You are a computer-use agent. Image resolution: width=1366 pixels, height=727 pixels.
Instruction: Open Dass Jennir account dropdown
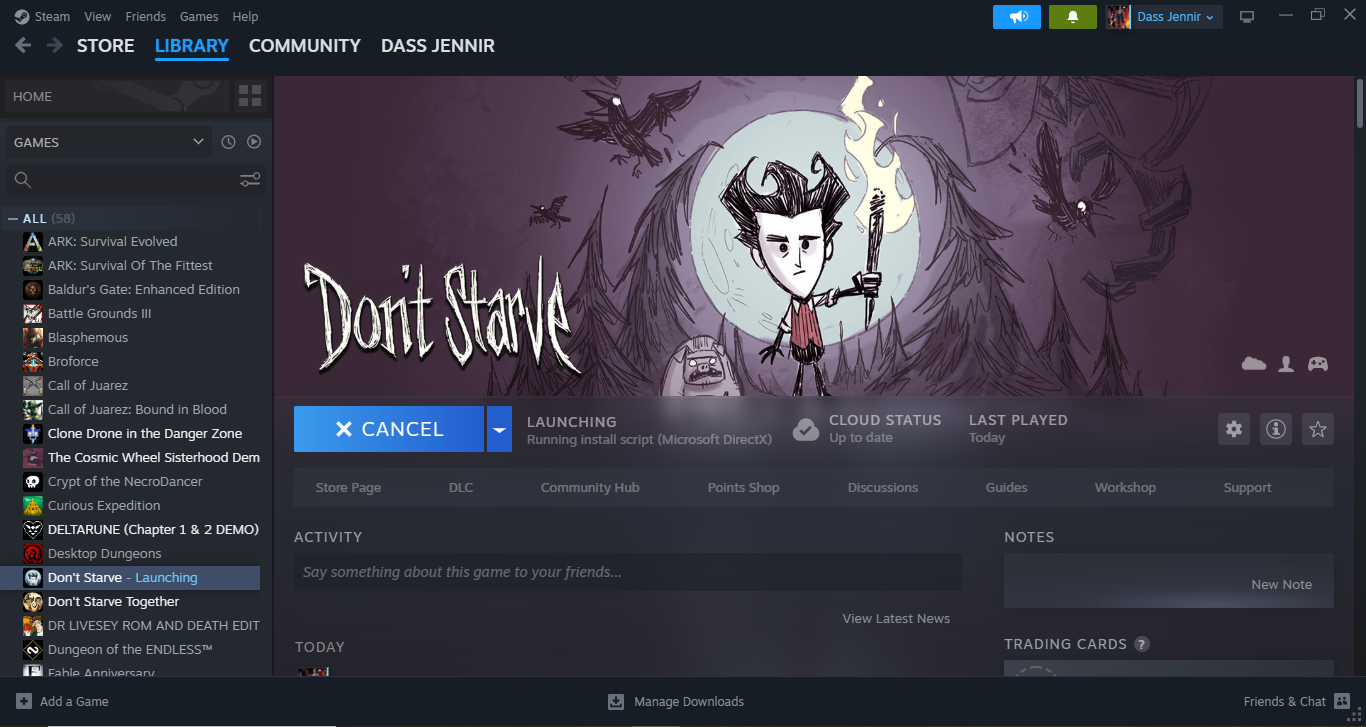pos(1164,17)
